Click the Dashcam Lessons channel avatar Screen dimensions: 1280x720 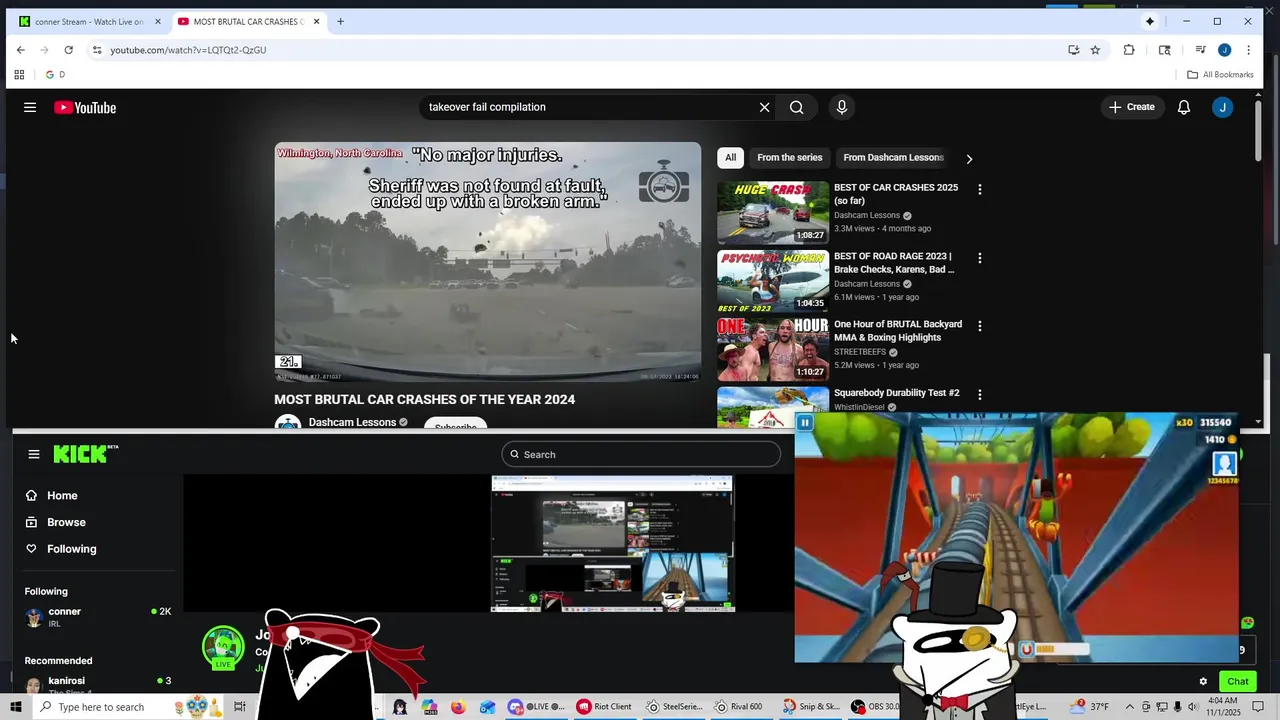coord(288,423)
